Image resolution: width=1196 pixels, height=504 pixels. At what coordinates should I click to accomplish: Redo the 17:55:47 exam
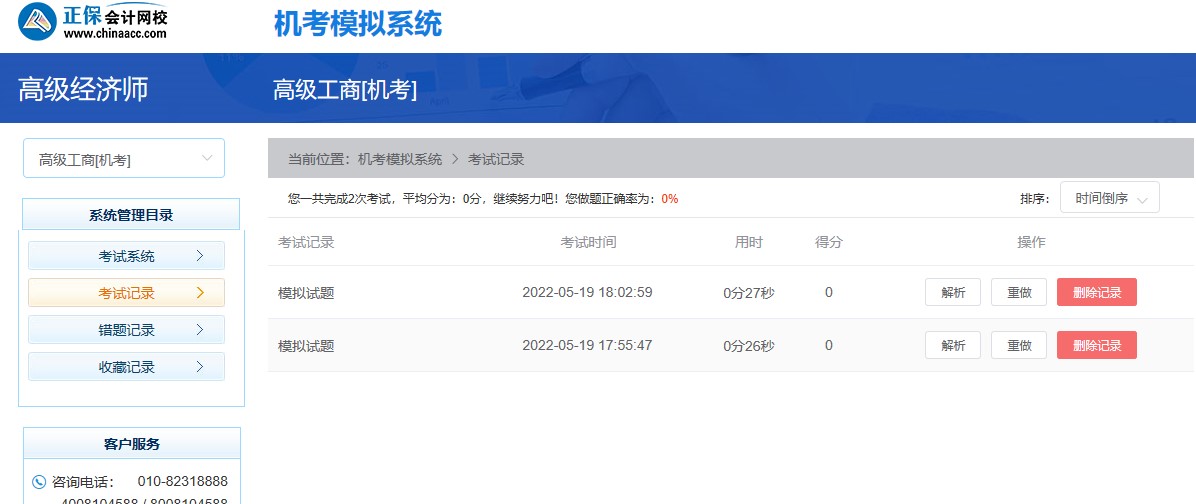click(x=1018, y=345)
